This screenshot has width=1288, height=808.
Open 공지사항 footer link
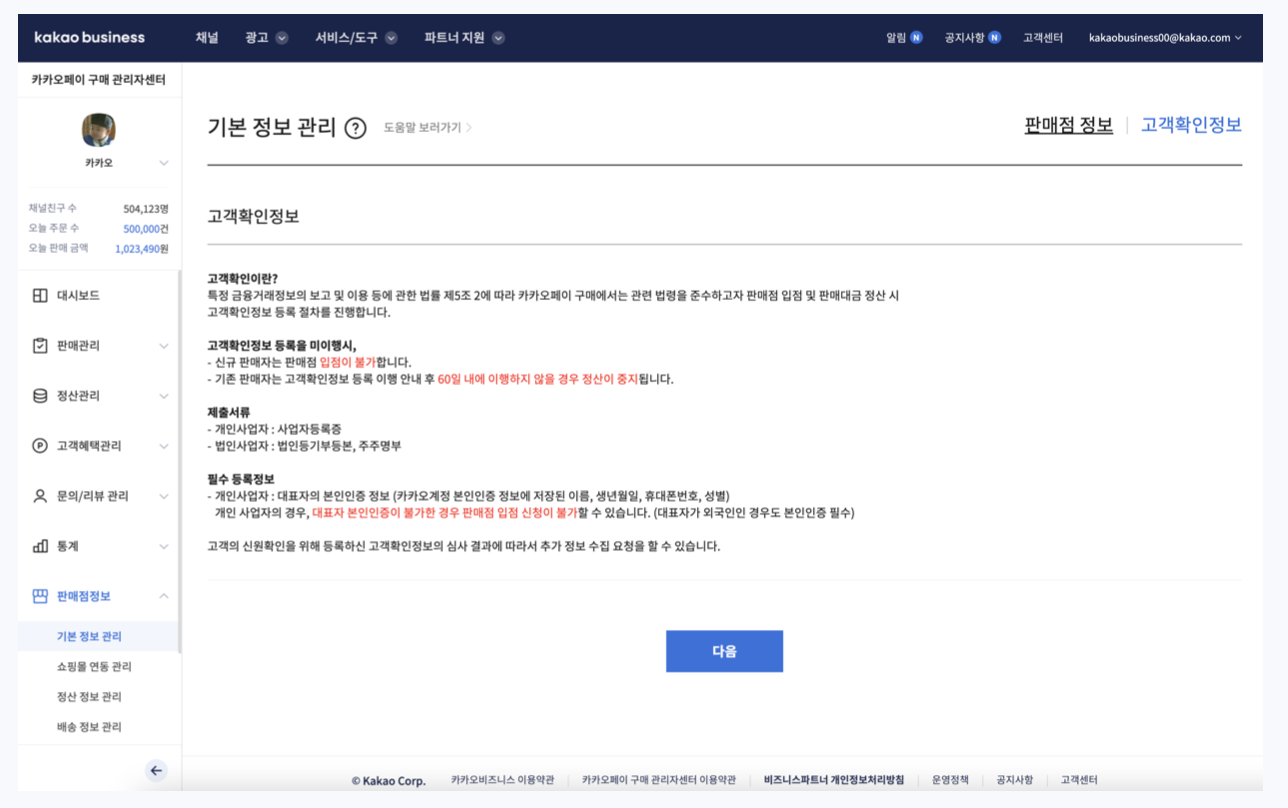(1015, 780)
